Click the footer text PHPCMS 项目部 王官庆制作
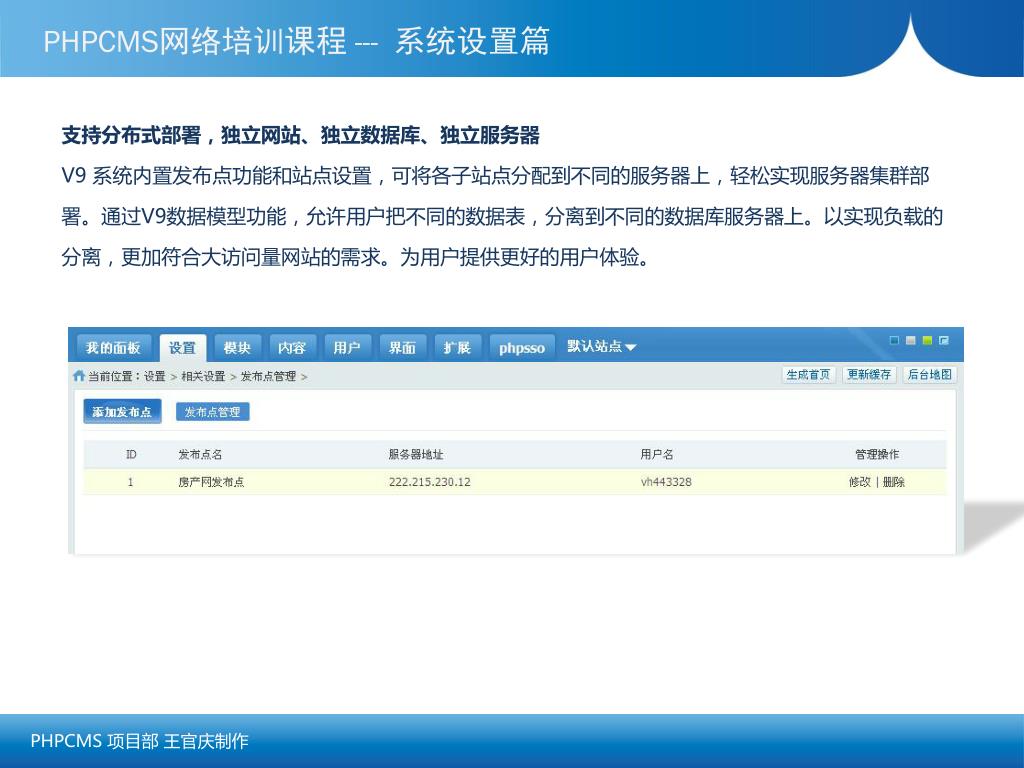This screenshot has height=768, width=1024. 139,741
